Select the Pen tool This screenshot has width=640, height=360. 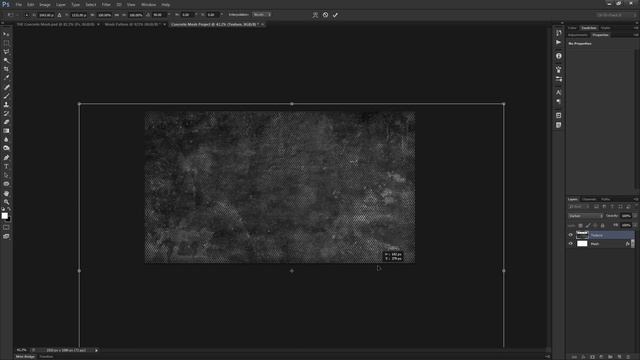pos(6,158)
